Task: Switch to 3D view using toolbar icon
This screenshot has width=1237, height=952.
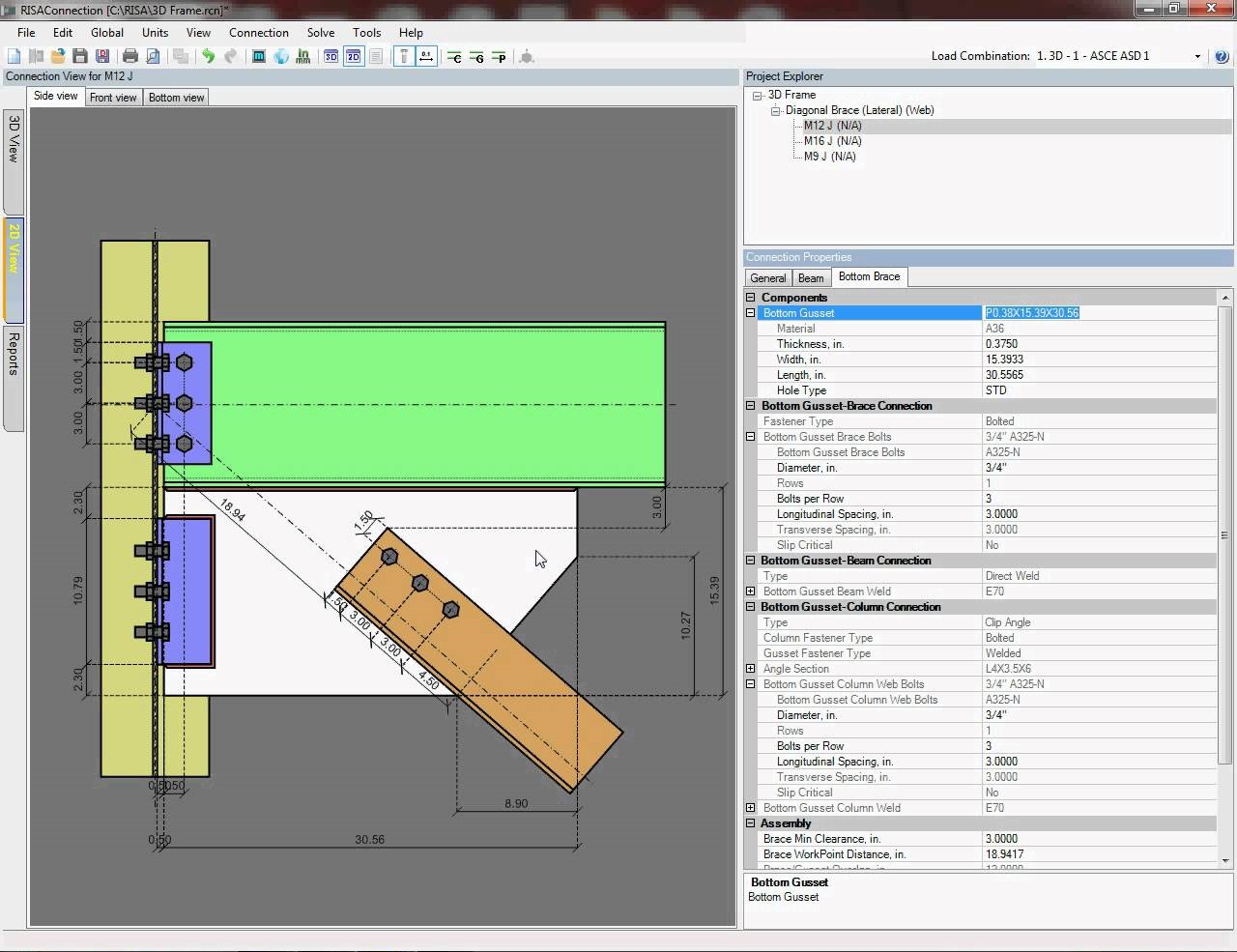Action: pyautogui.click(x=331, y=57)
